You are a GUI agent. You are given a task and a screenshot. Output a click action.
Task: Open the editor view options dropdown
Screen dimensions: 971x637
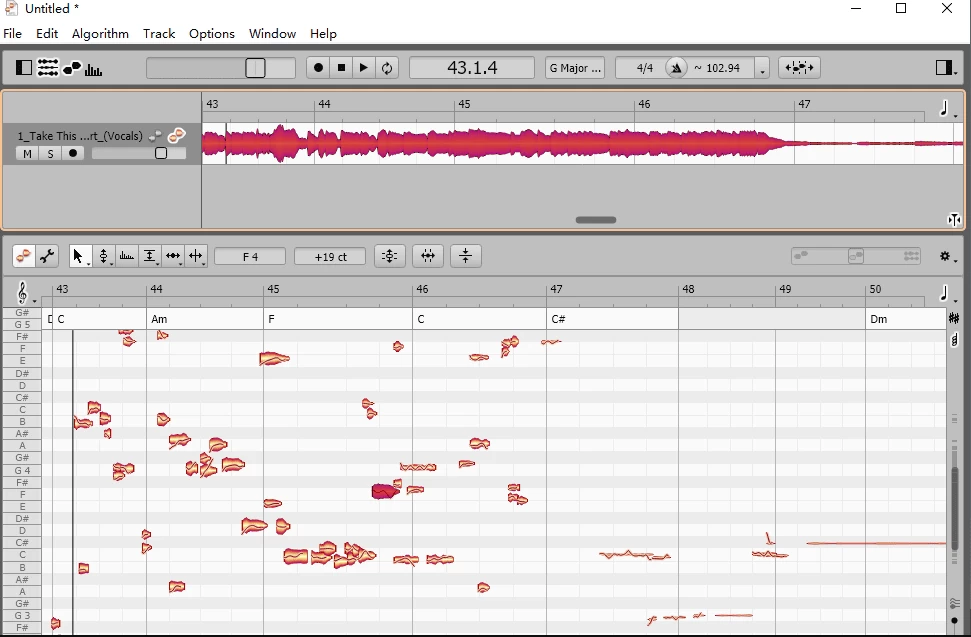(946, 256)
